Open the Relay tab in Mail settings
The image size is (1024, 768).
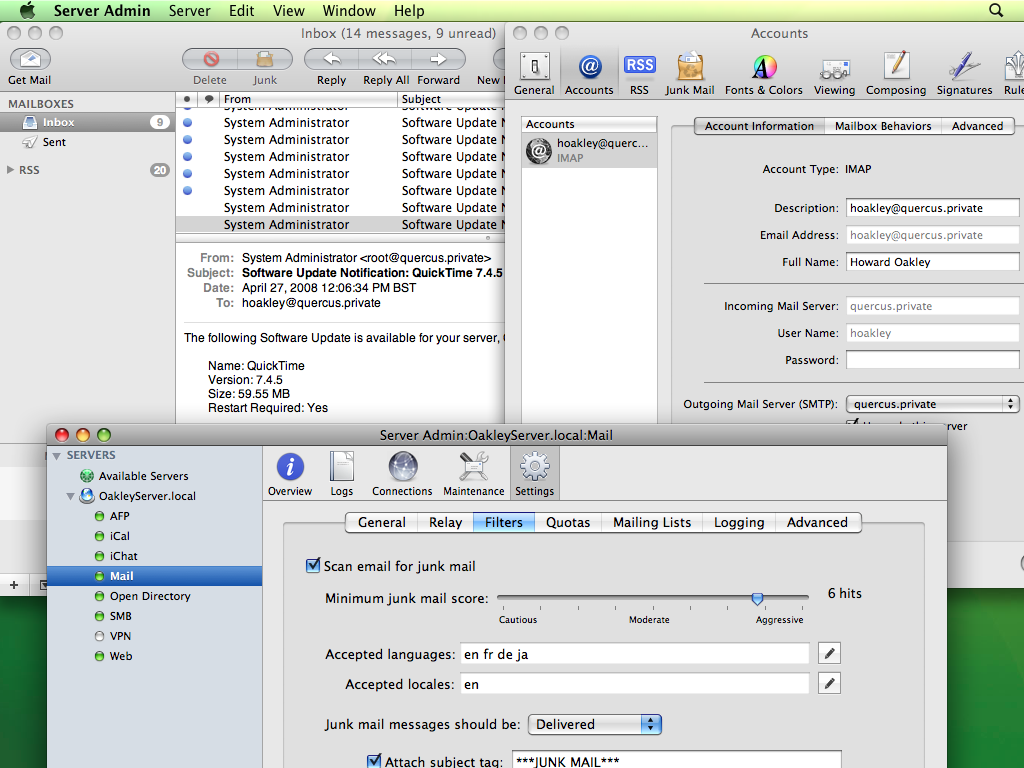[x=444, y=522]
